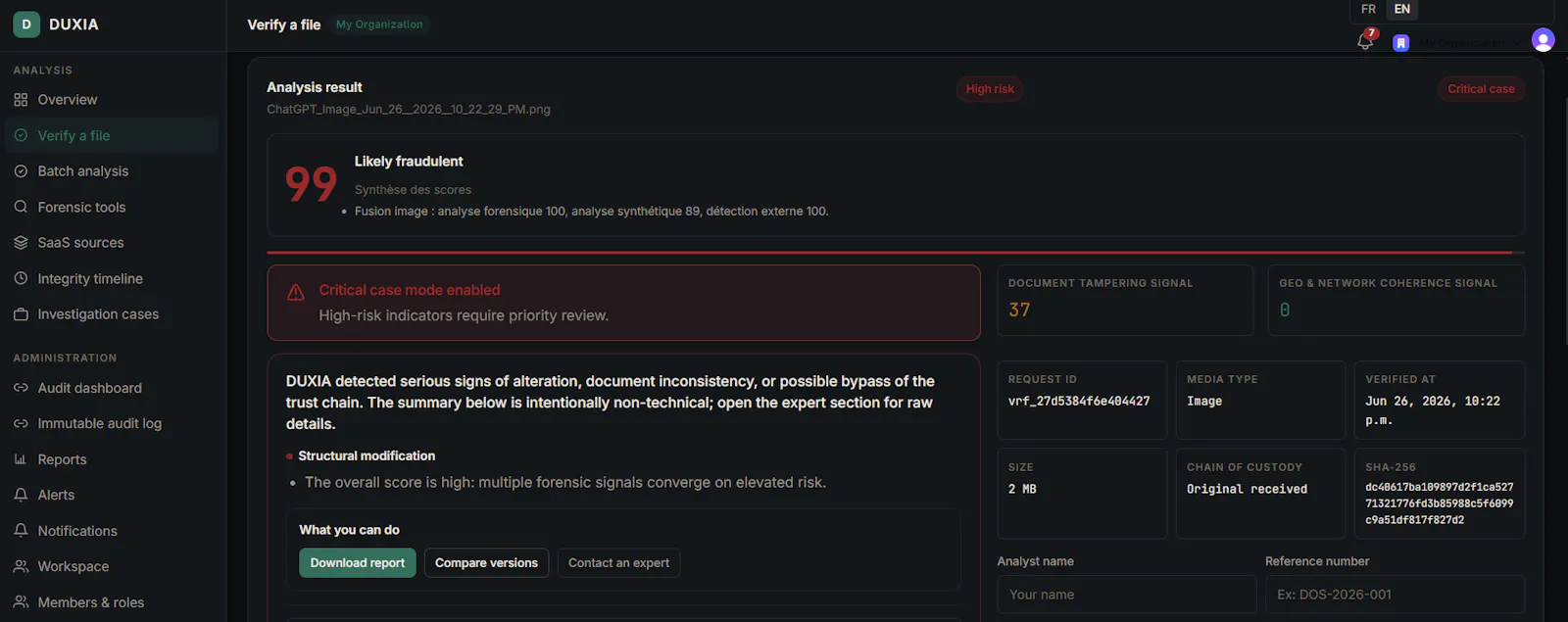Click the media type value 'Image'

pos(1204,402)
